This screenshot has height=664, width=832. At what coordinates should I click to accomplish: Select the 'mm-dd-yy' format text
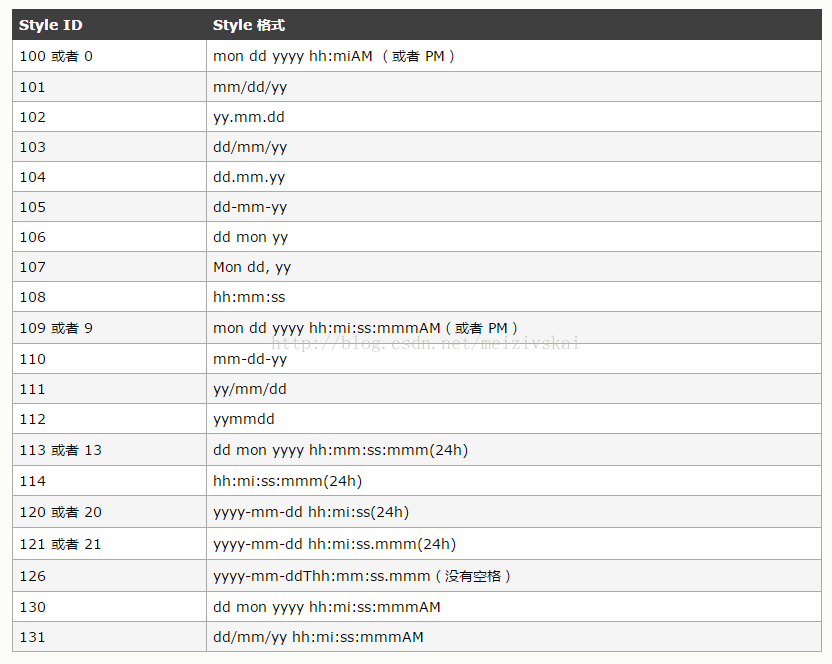click(x=250, y=359)
